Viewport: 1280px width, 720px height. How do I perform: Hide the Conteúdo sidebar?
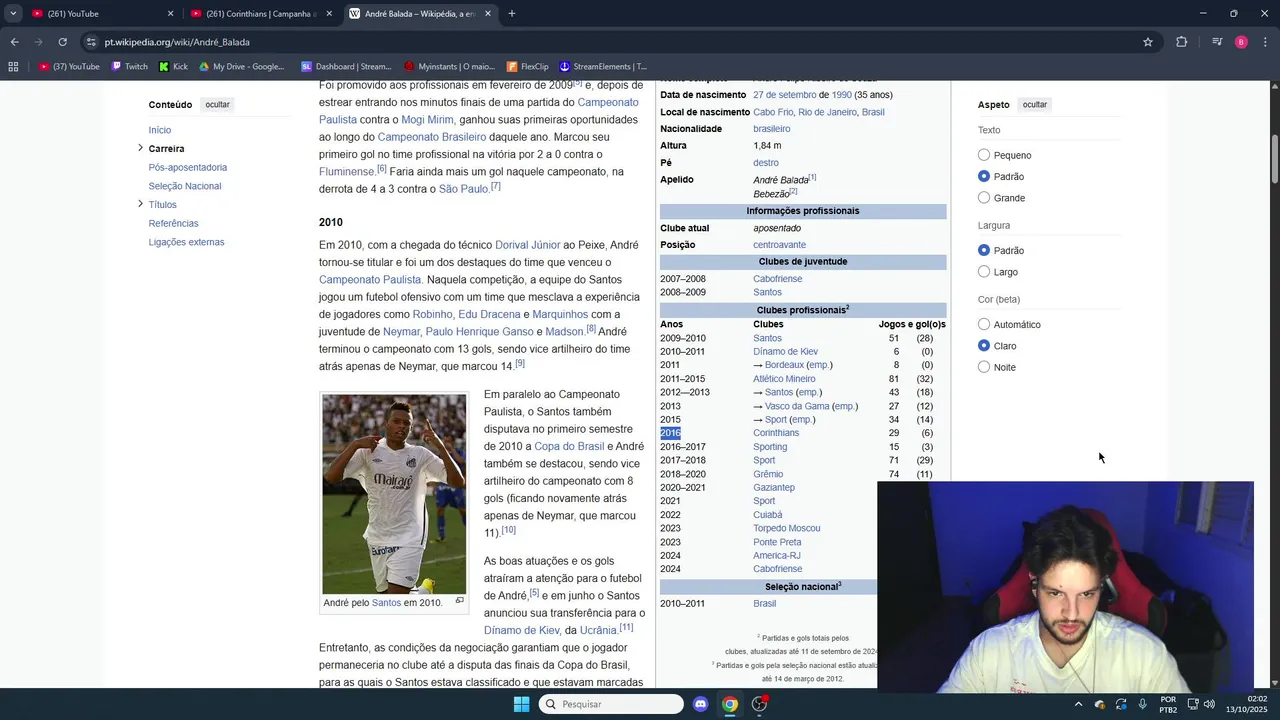217,105
